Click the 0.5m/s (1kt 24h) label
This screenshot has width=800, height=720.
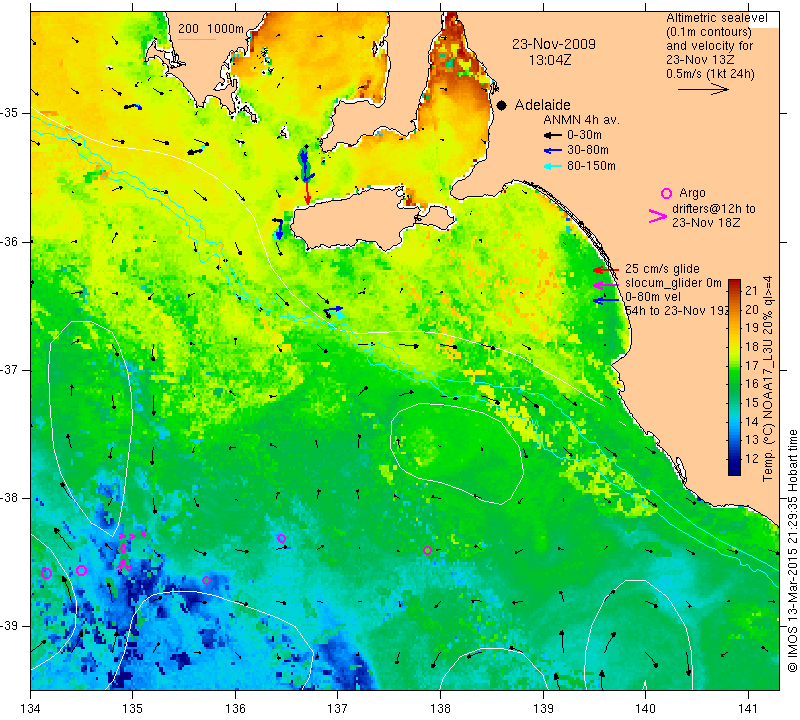(710, 73)
